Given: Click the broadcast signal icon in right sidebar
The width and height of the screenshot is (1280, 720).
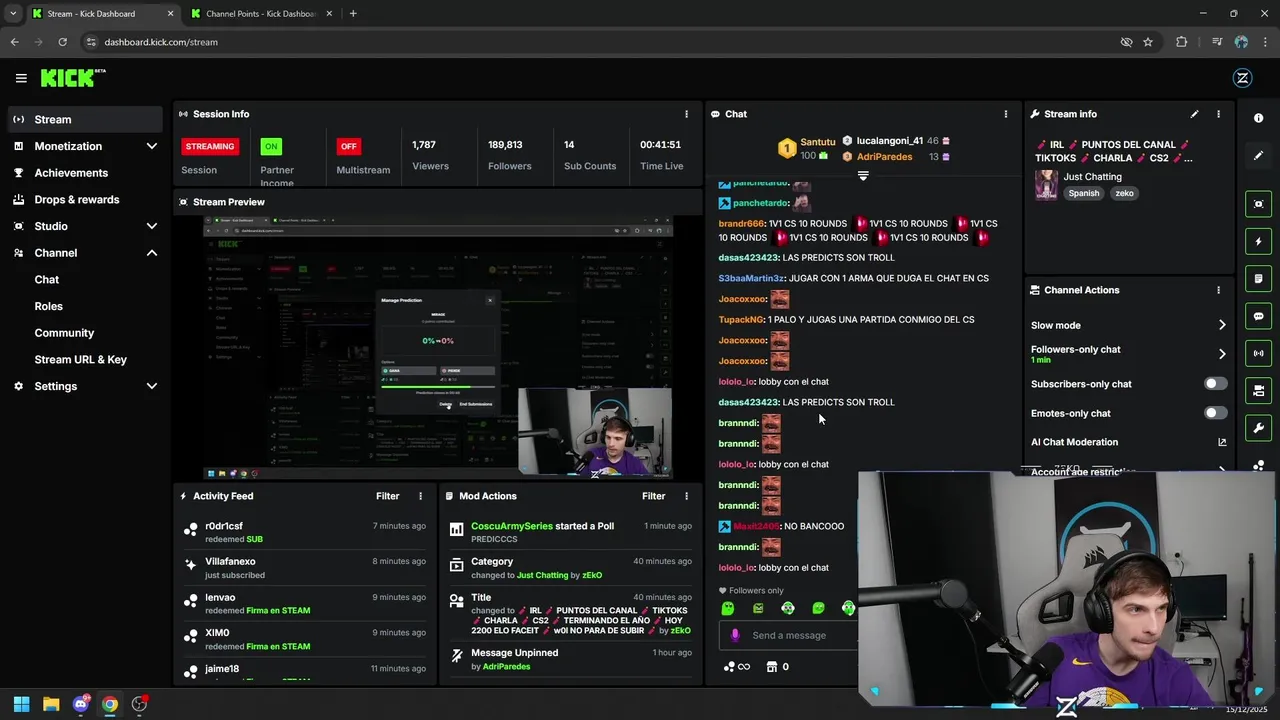Looking at the screenshot, I should coord(1259,353).
